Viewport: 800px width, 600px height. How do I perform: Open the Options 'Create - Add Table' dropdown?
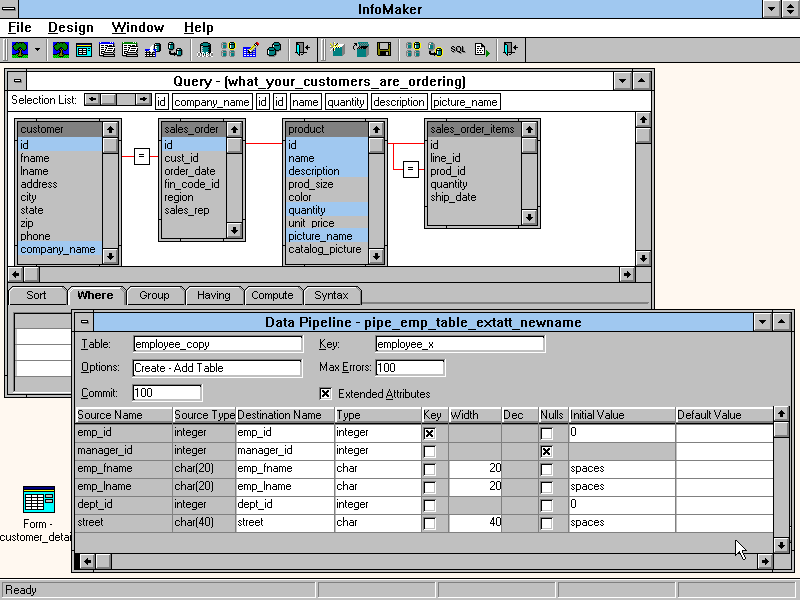point(217,368)
